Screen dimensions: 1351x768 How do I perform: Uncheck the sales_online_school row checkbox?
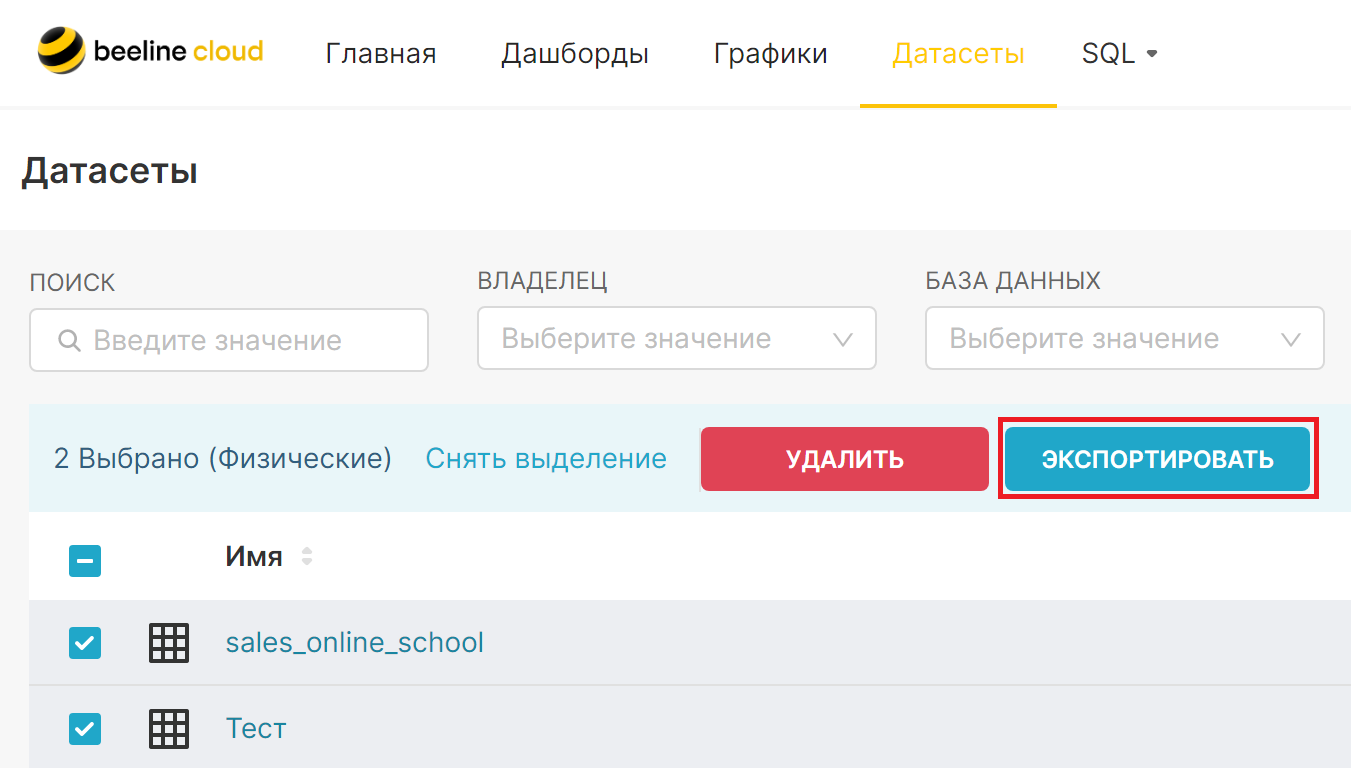tap(85, 642)
